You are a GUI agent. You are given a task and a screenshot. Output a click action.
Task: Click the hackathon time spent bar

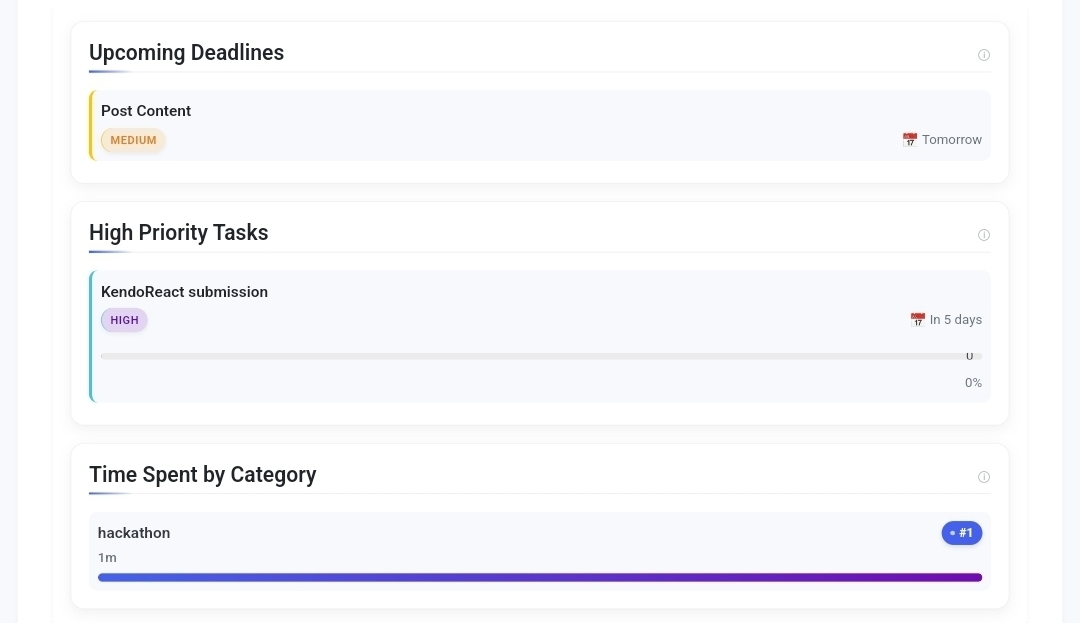tap(540, 578)
